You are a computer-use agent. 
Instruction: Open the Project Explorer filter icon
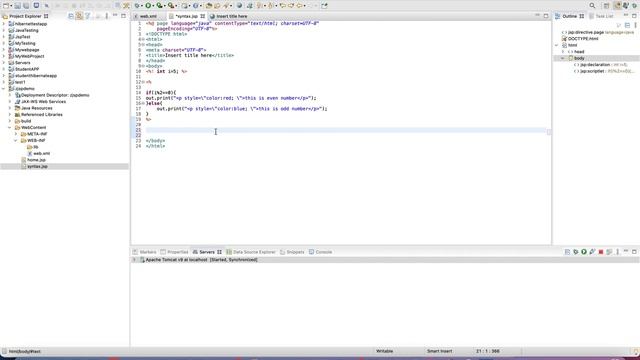[88, 16]
